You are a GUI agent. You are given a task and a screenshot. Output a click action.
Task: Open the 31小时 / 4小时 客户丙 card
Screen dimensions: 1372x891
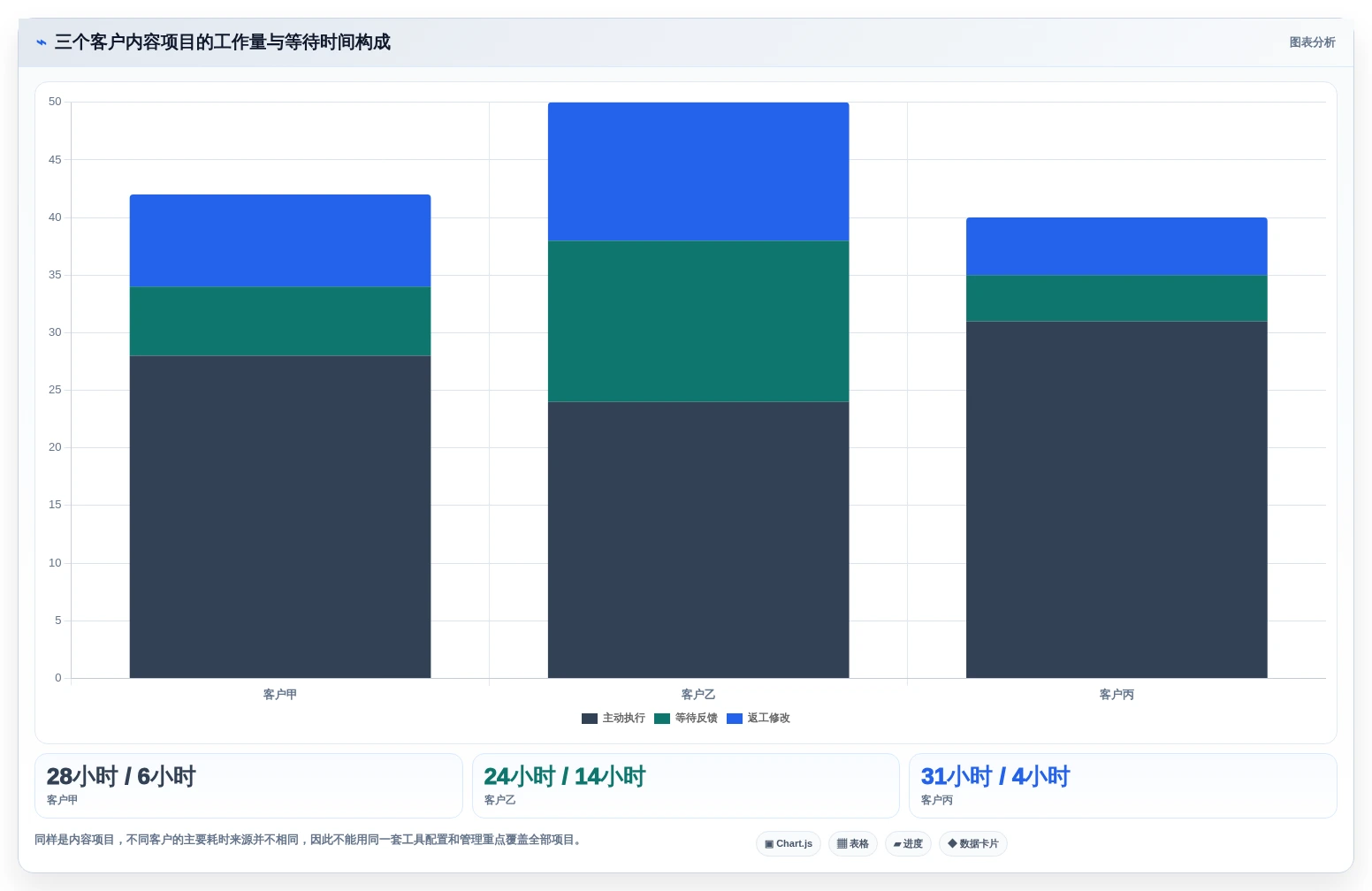coord(1123,786)
